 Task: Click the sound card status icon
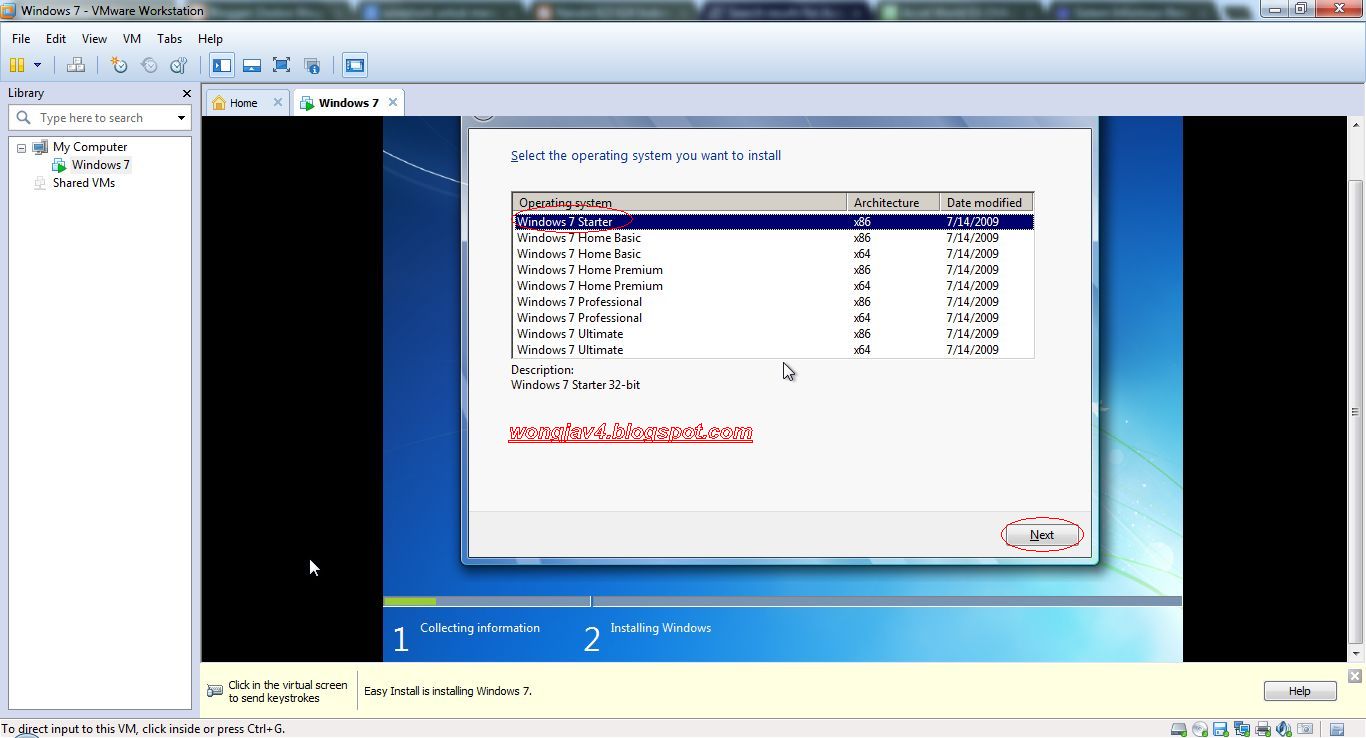(x=1284, y=730)
